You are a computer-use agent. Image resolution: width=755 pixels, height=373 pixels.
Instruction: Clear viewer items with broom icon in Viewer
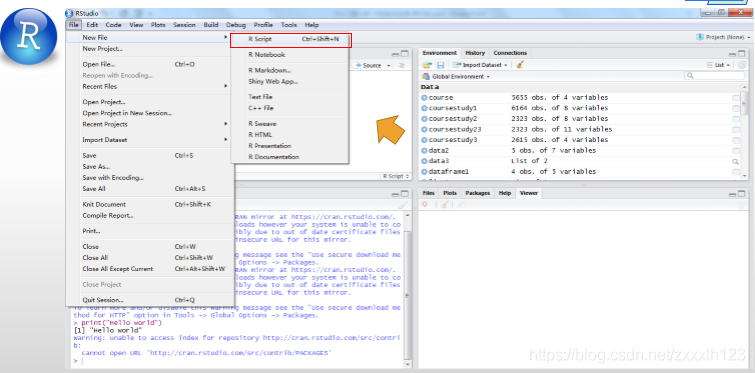[445, 205]
